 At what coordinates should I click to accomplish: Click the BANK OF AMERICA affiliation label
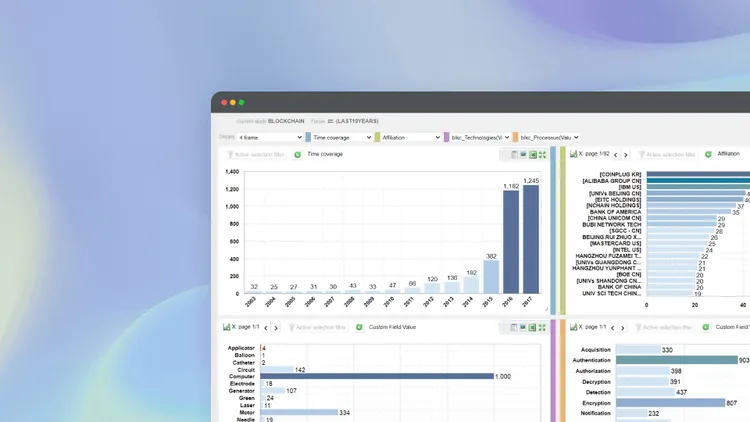[x=615, y=212]
